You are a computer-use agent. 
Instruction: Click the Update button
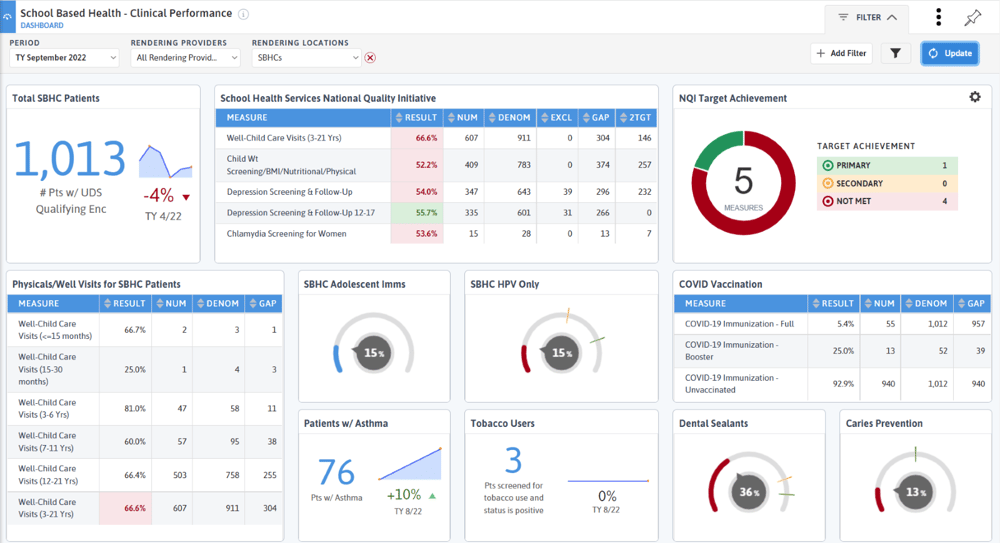point(950,54)
